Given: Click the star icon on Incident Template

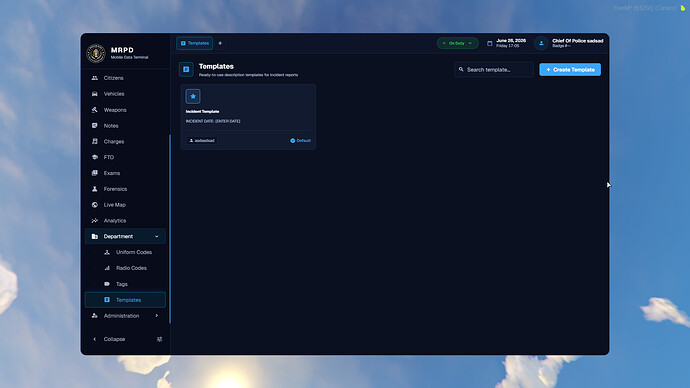Looking at the screenshot, I should 193,96.
